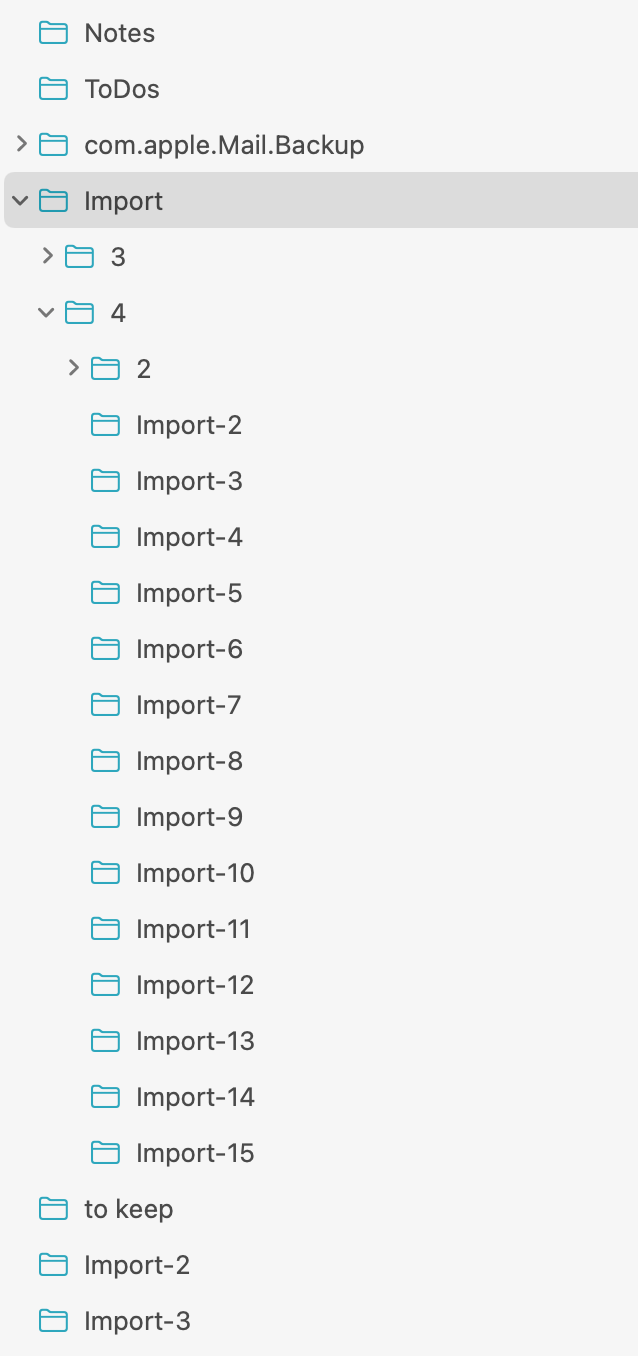Click the com.apple.Mail.Backup folder icon
Viewport: 638px width, 1356px height.
(52, 145)
